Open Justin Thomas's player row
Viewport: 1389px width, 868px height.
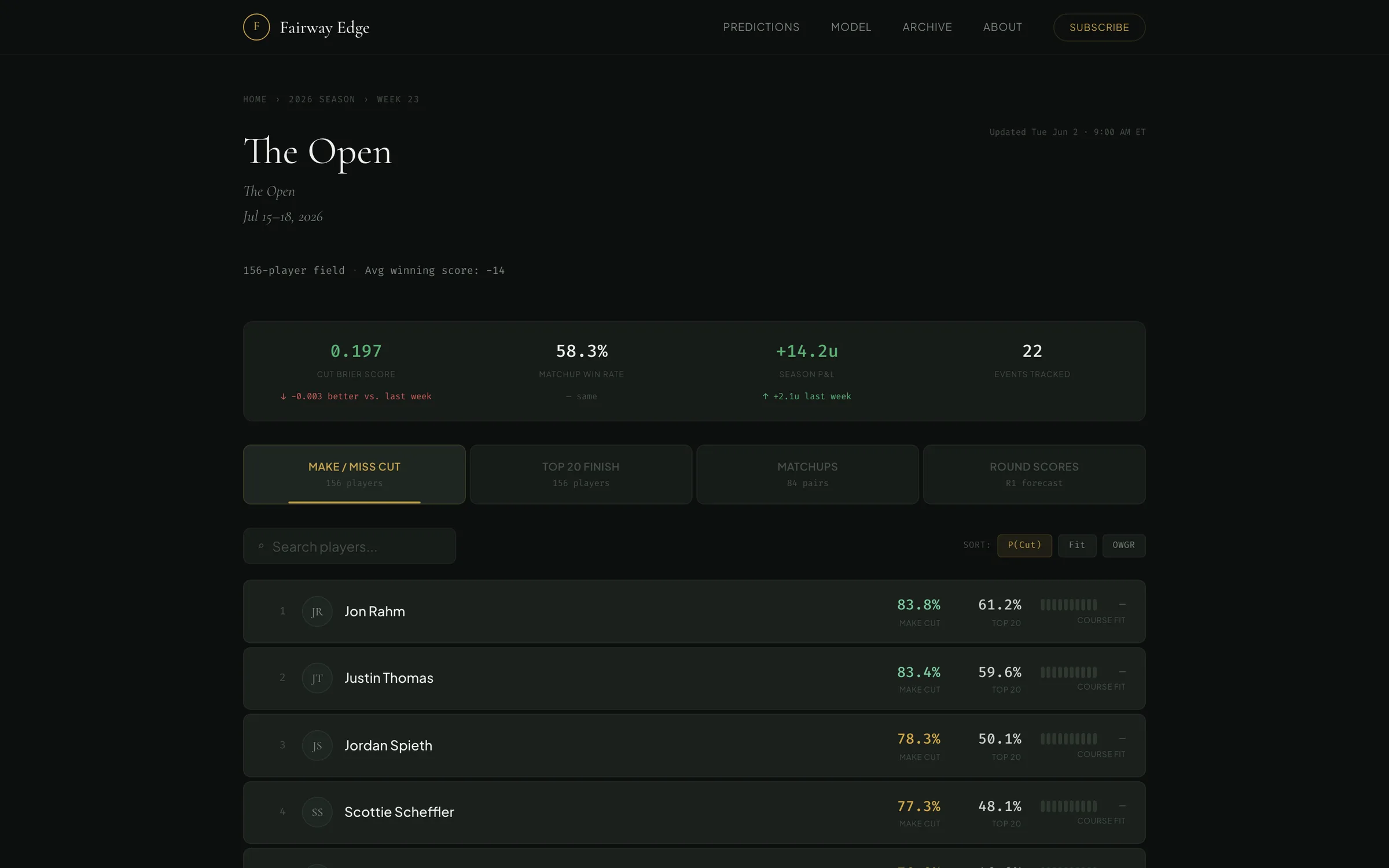click(x=694, y=678)
